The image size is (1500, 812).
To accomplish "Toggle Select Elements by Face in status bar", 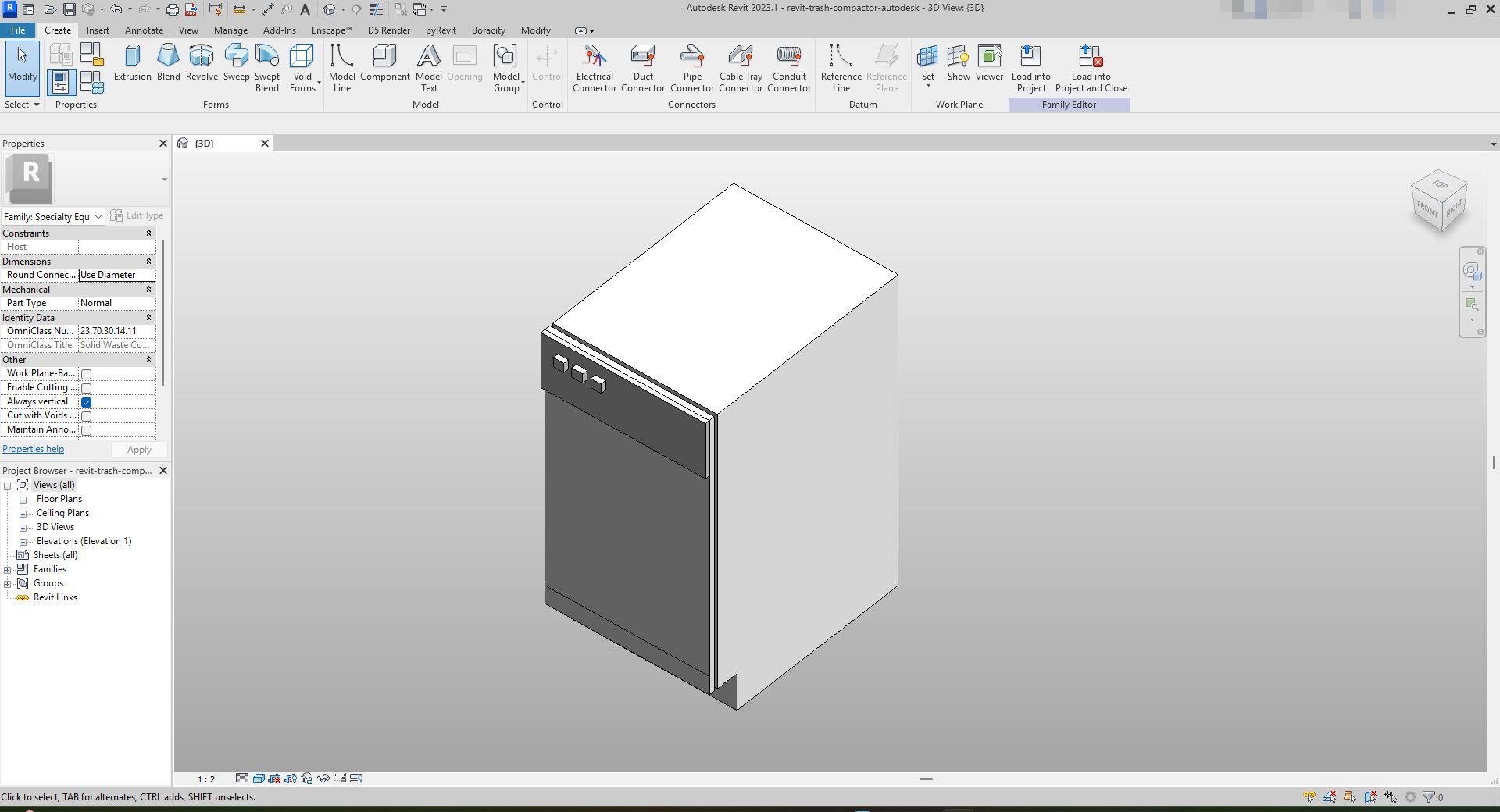I will click(1370, 797).
